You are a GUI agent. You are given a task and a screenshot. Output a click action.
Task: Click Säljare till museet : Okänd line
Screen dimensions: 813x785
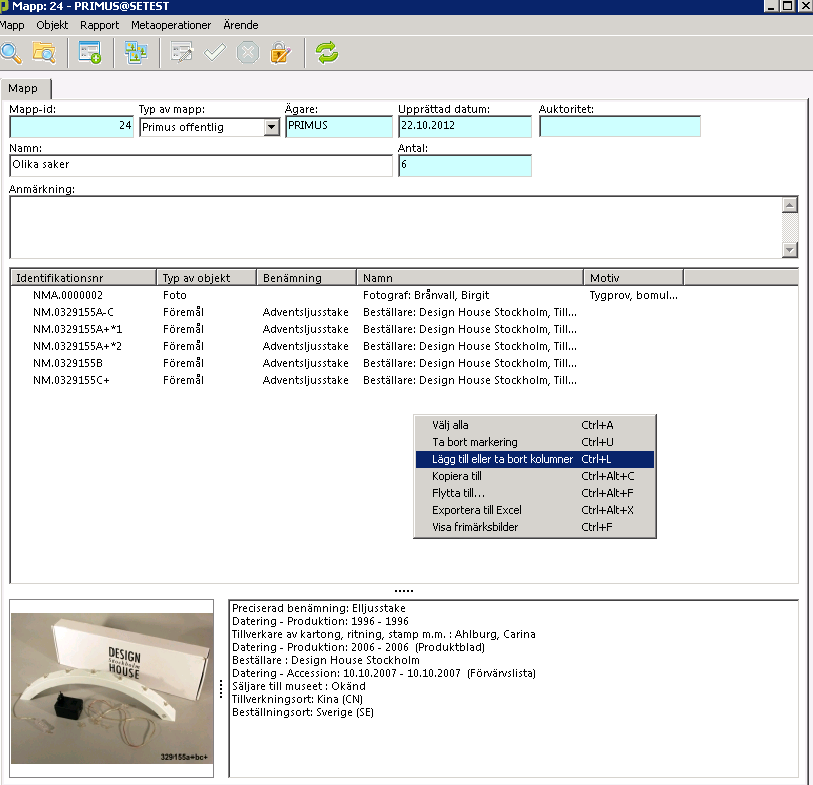299,686
